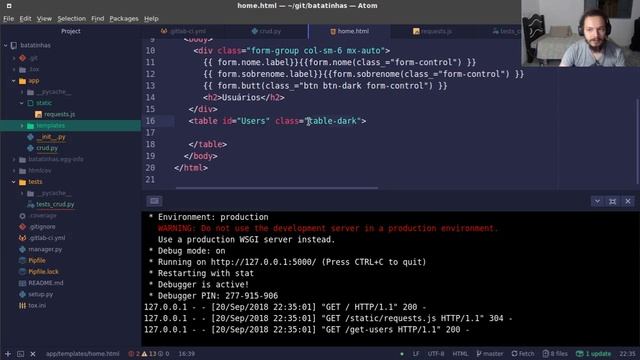Open the Find menu

point(98,19)
